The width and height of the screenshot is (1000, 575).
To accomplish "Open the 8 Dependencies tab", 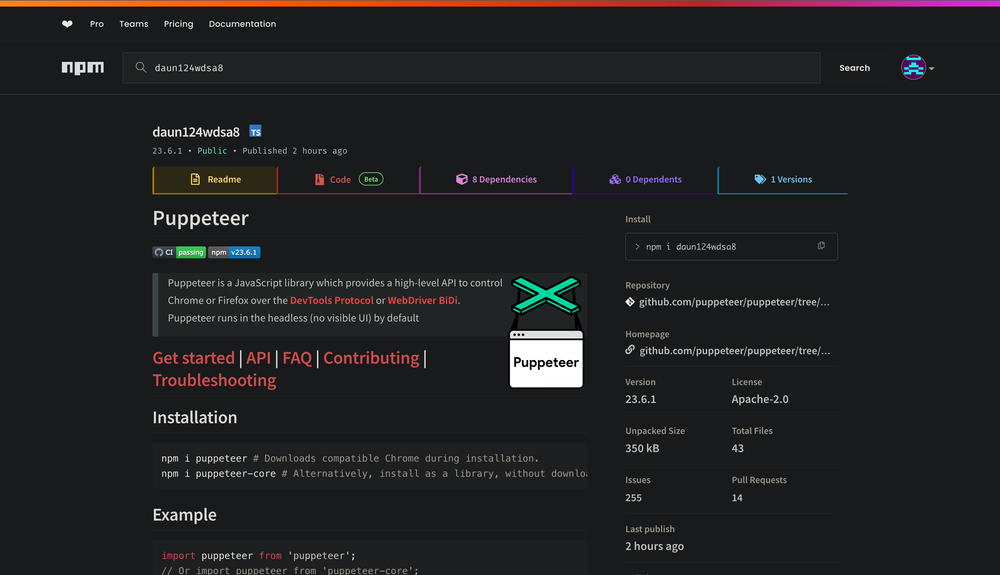I will pyautogui.click(x=496, y=180).
